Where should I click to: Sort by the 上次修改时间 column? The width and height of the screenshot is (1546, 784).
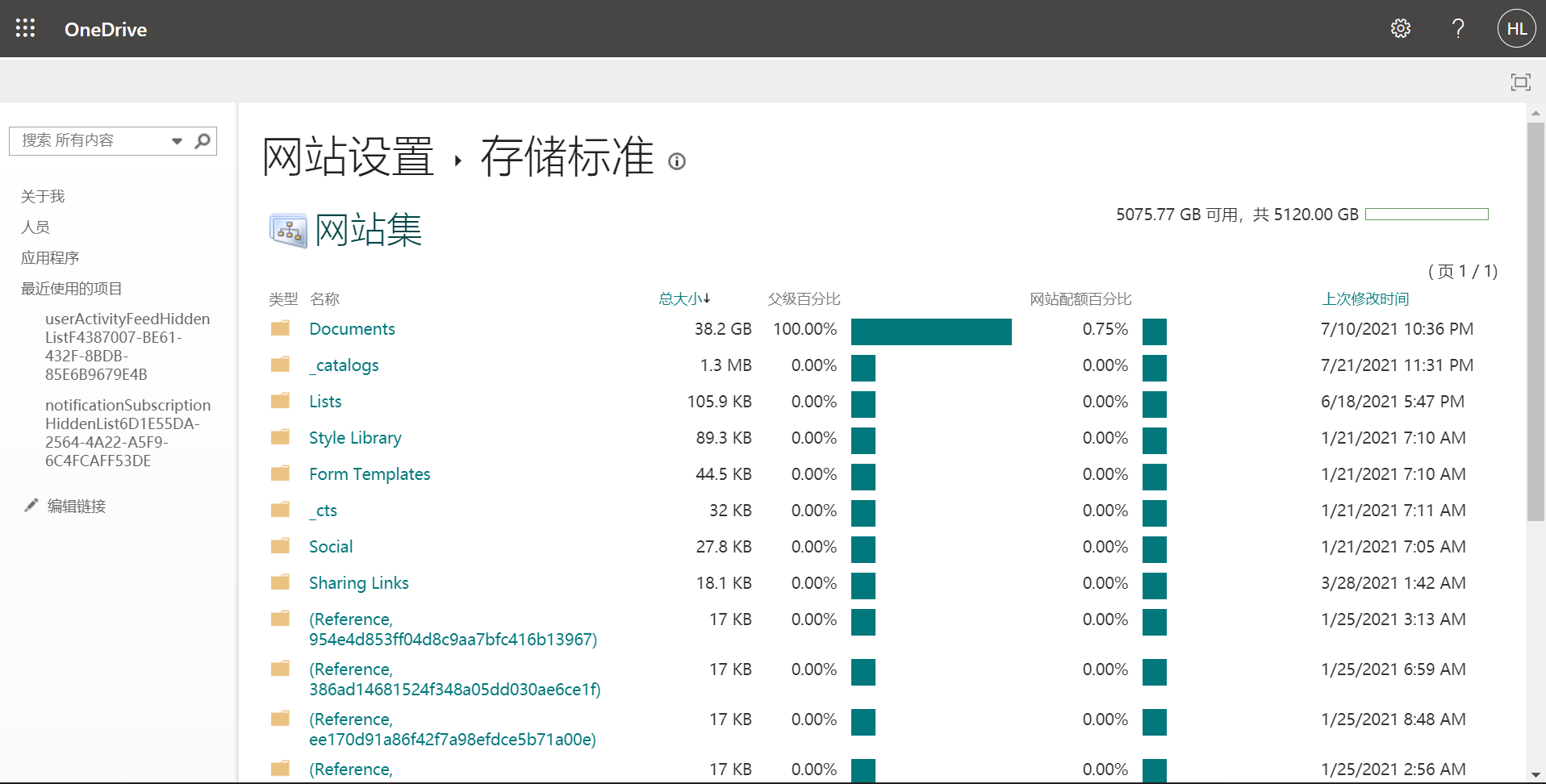tap(1364, 298)
